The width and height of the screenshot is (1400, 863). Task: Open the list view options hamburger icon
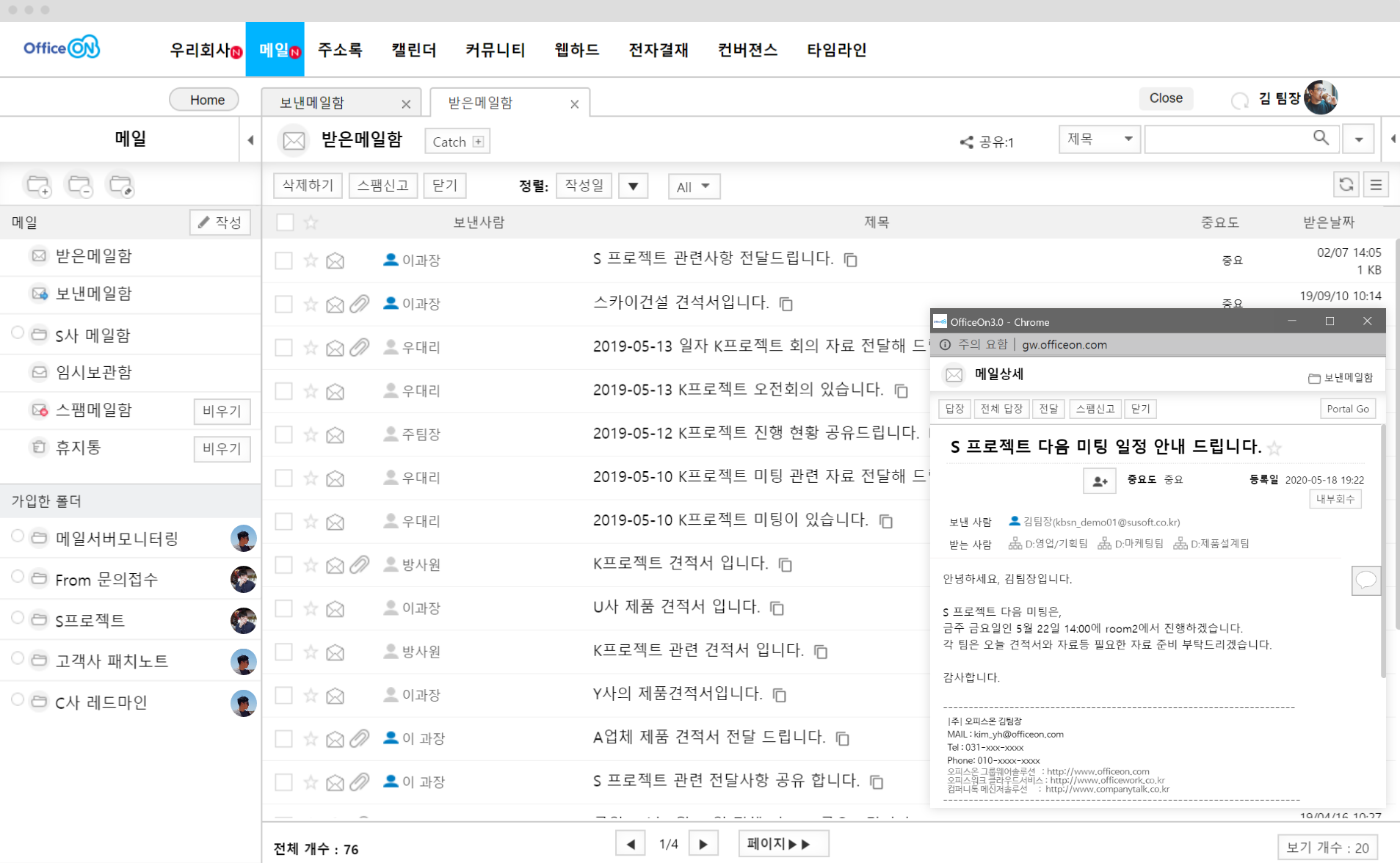click(x=1376, y=185)
